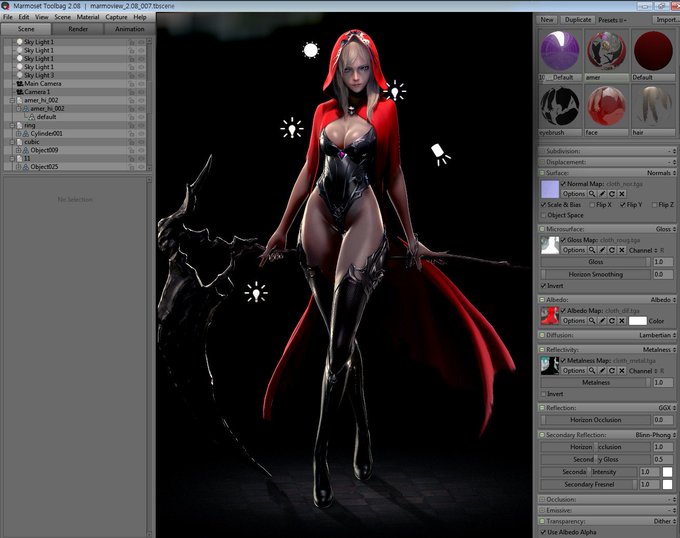Open the material Presets menu
The height and width of the screenshot is (538, 680).
(612, 20)
